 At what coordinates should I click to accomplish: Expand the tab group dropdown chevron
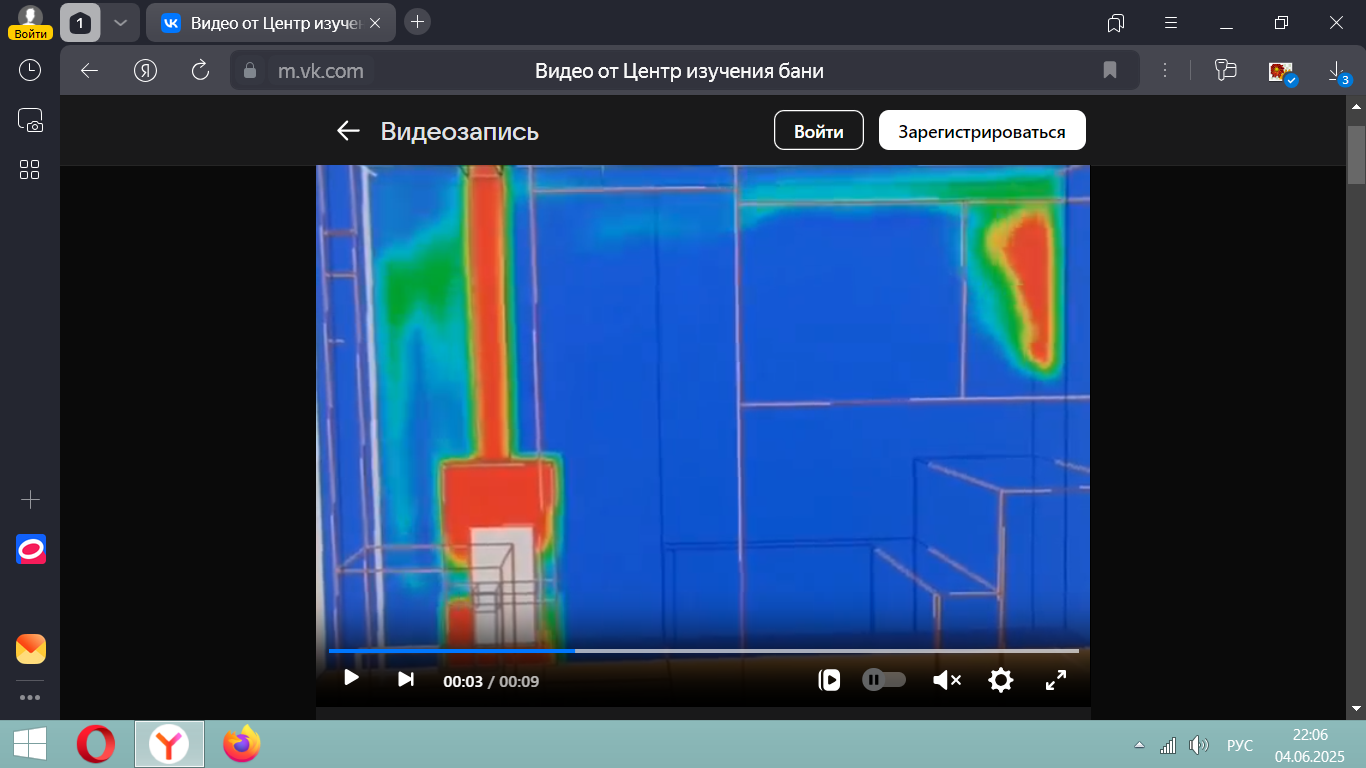tap(120, 22)
